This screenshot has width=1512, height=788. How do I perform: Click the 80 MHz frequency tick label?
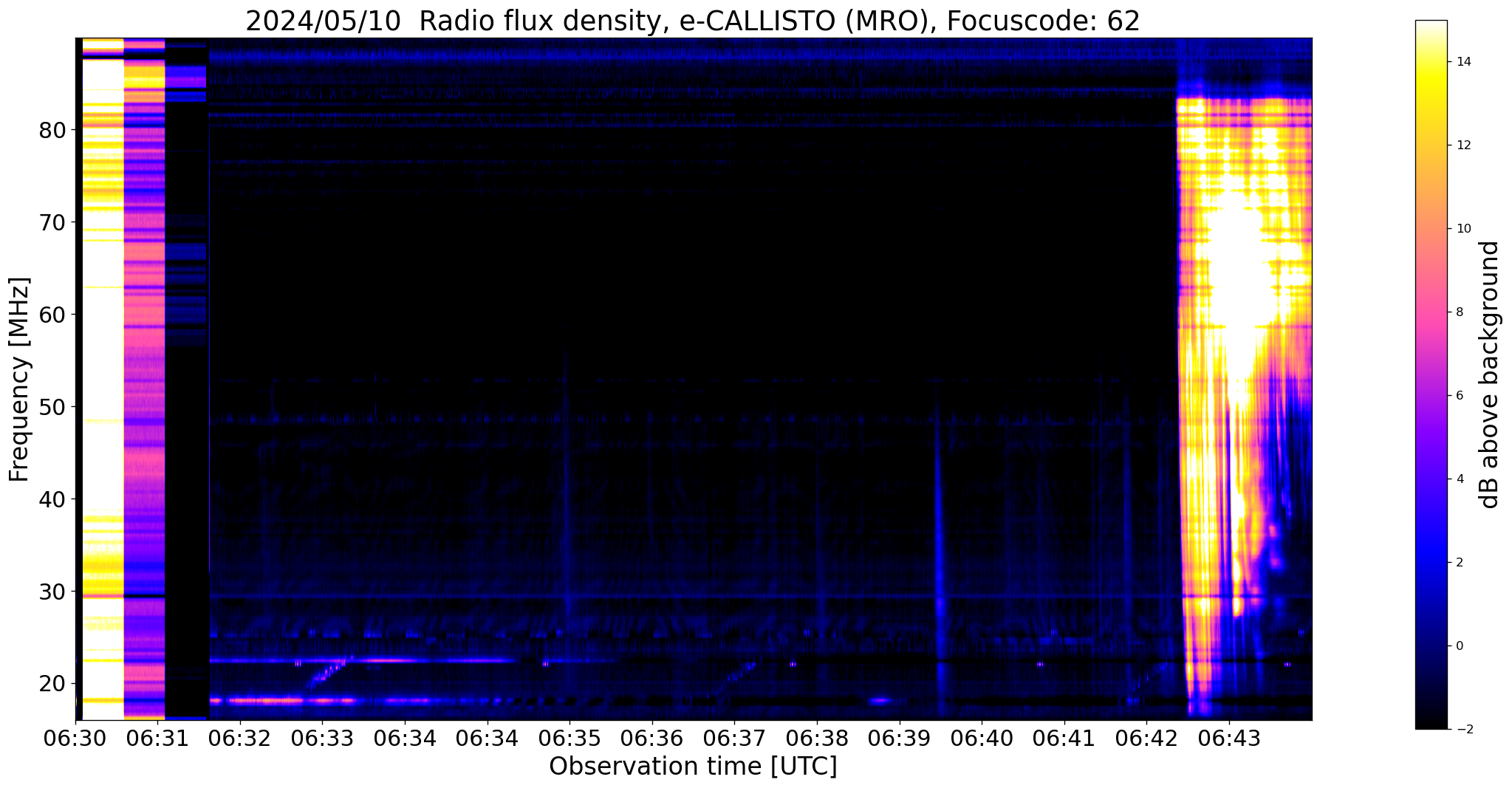point(52,130)
